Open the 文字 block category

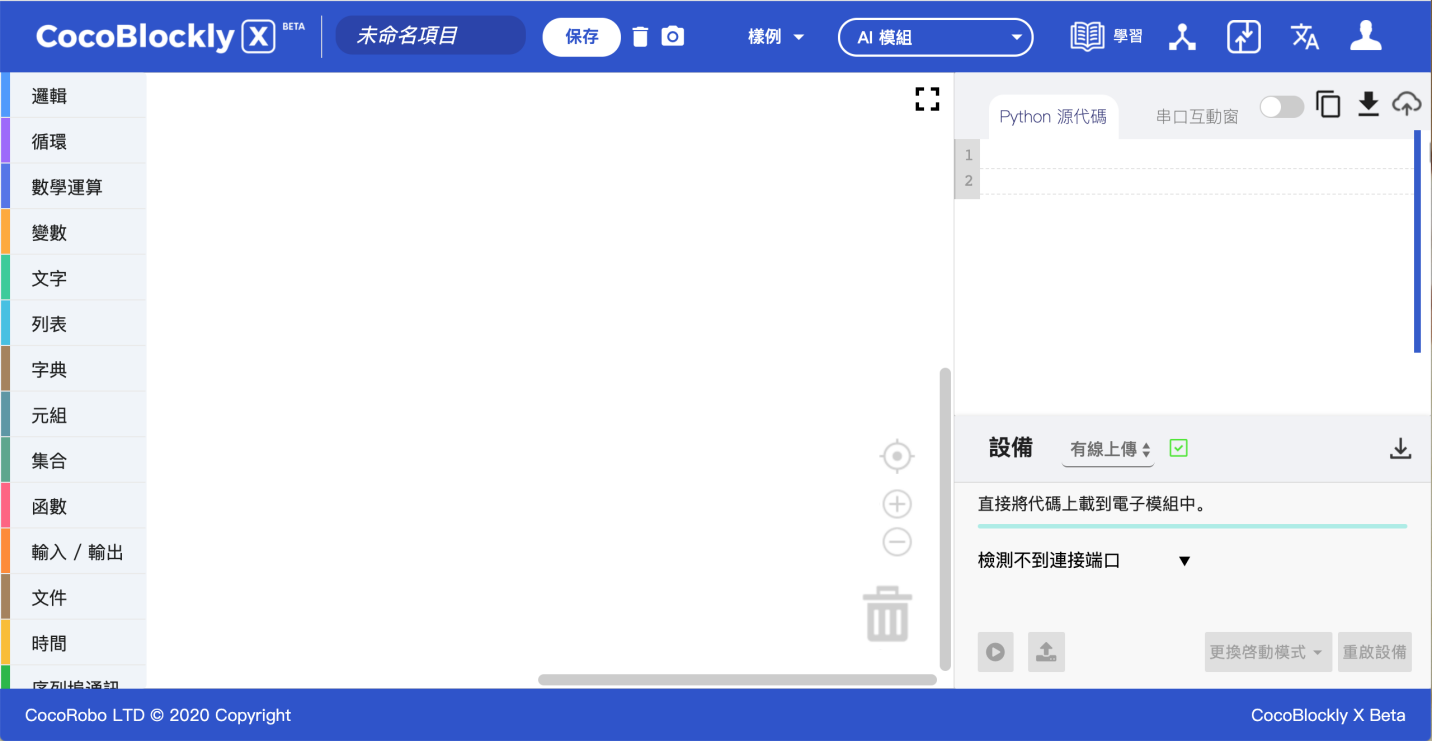click(x=75, y=279)
